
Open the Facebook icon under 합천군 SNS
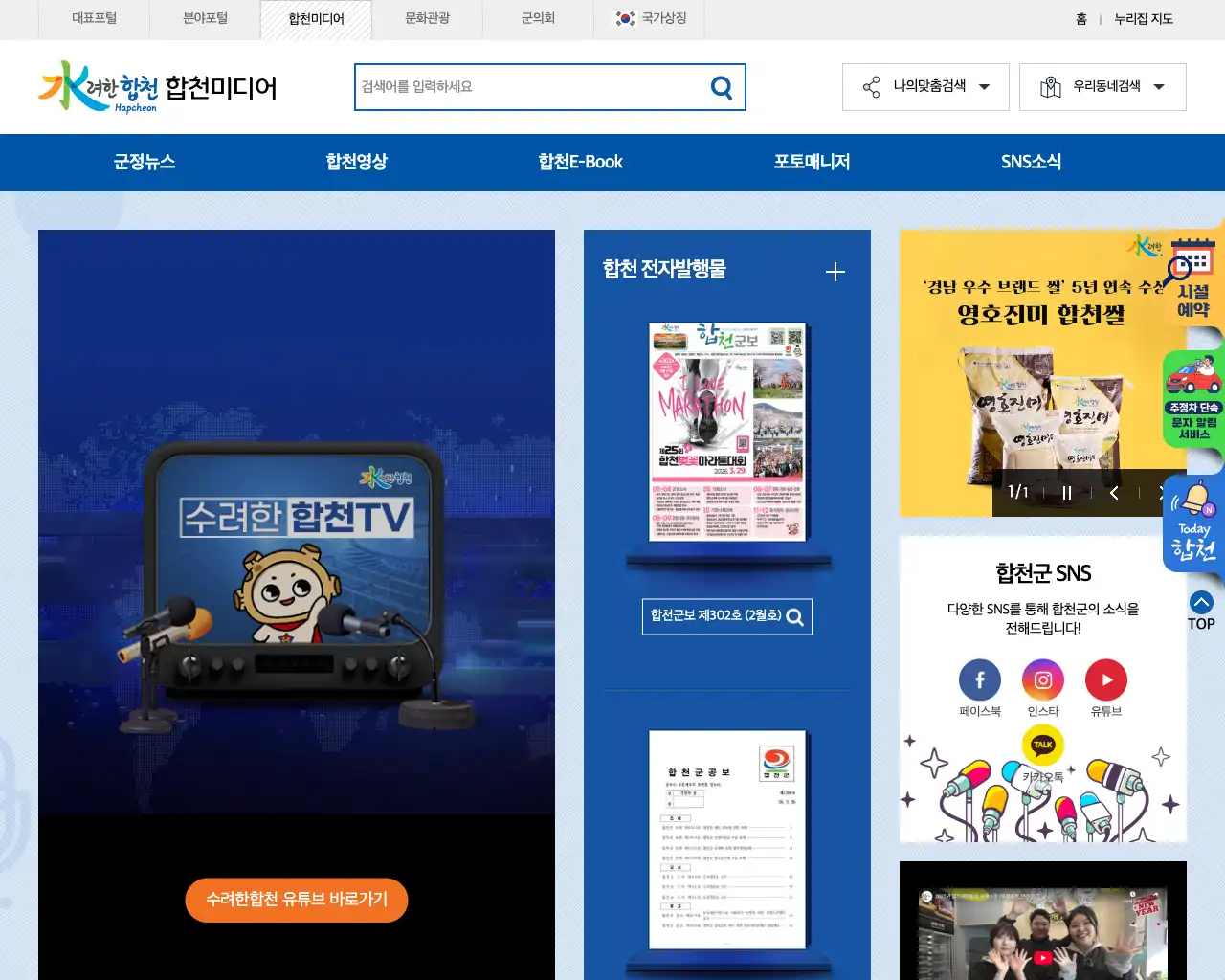[x=979, y=679]
